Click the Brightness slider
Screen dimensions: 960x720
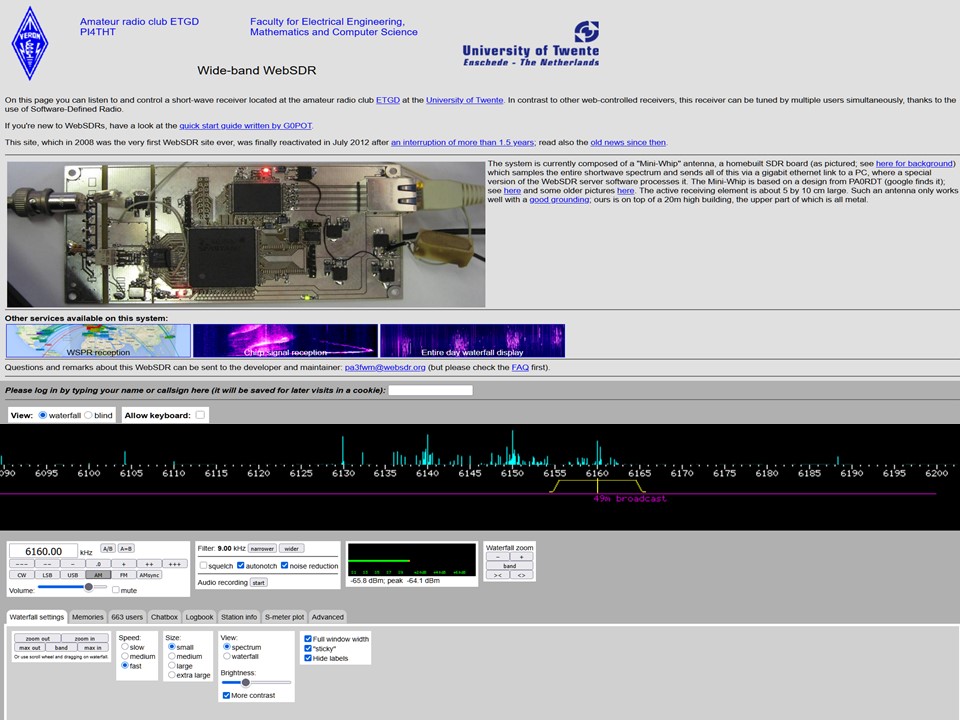(256, 682)
